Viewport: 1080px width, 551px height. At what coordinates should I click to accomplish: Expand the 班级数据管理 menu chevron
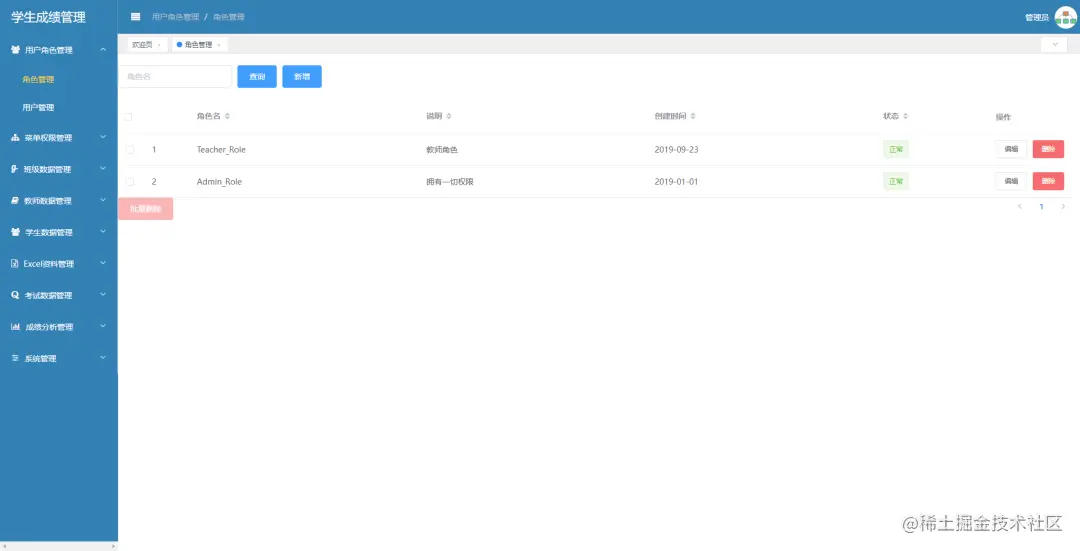pyautogui.click(x=103, y=168)
